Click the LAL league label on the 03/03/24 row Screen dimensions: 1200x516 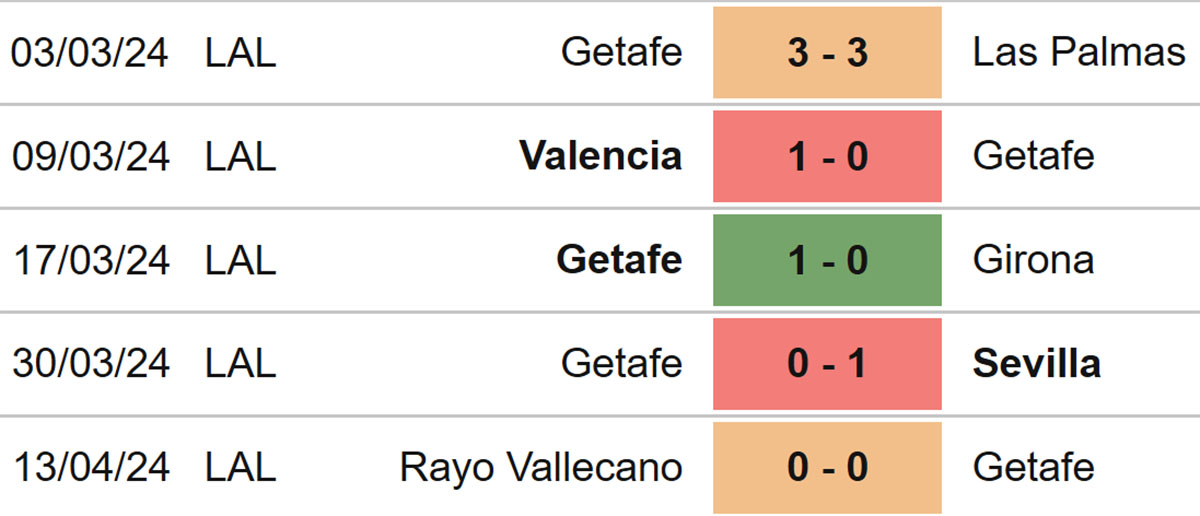coord(240,53)
